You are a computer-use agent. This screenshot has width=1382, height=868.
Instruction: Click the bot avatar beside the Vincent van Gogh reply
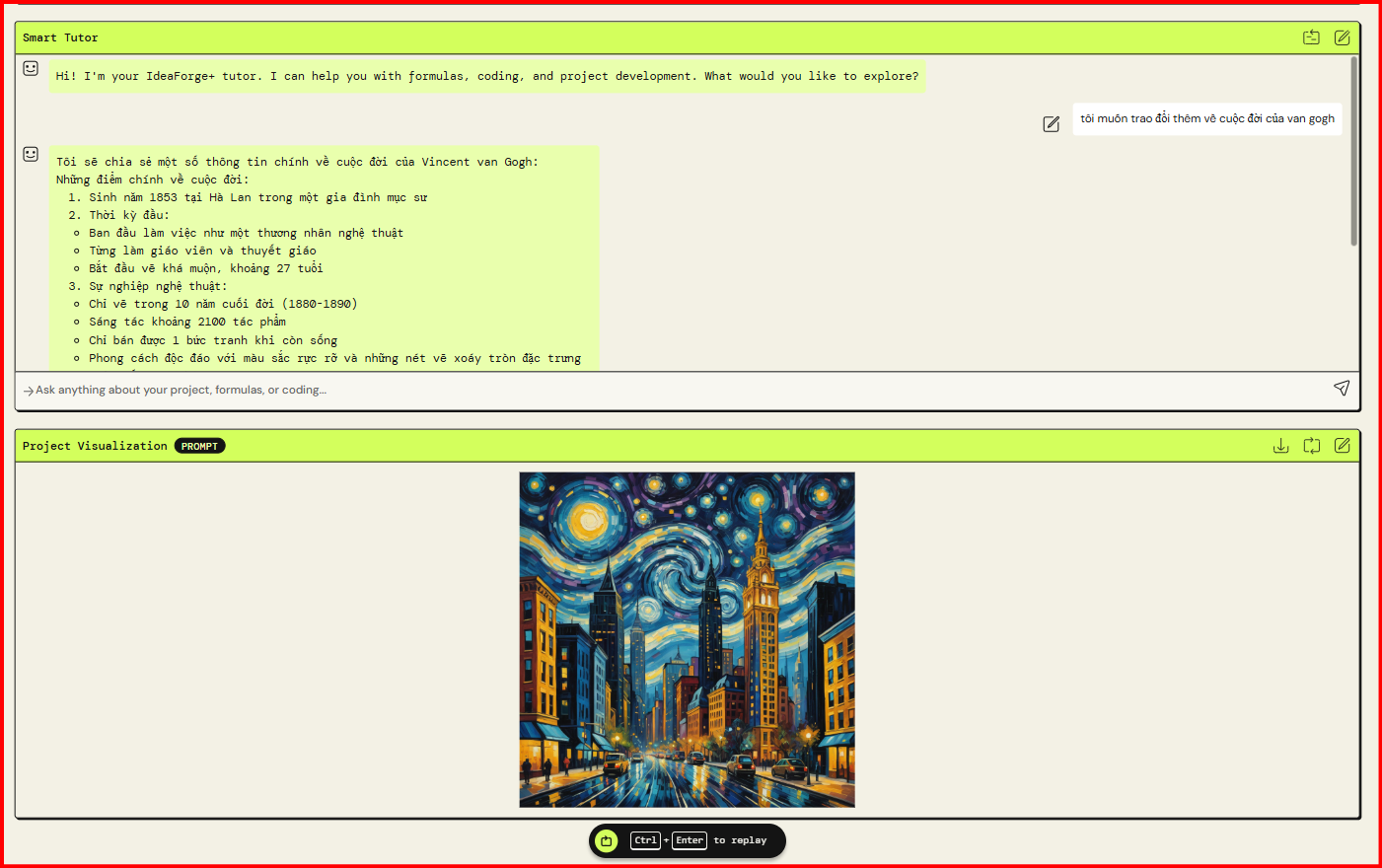click(31, 154)
